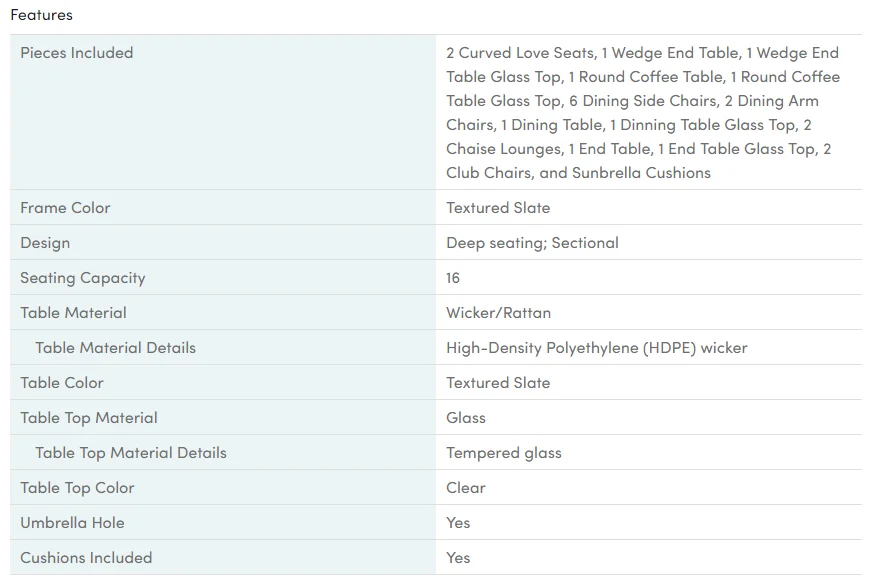Screen dimensions: 876x575
Task: Select the Design row label
Action: [x=45, y=243]
